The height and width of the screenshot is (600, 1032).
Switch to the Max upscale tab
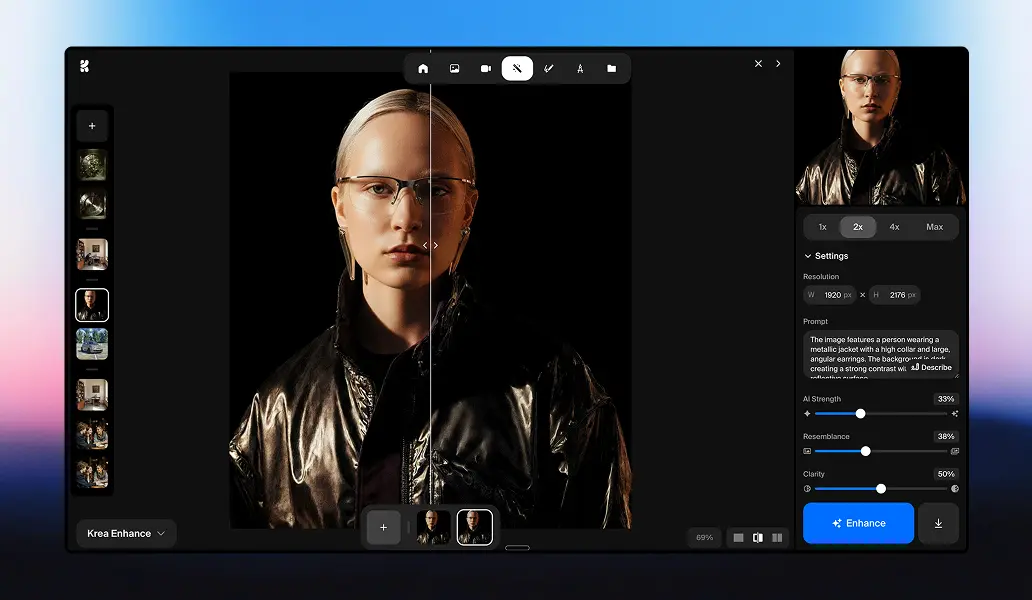934,226
